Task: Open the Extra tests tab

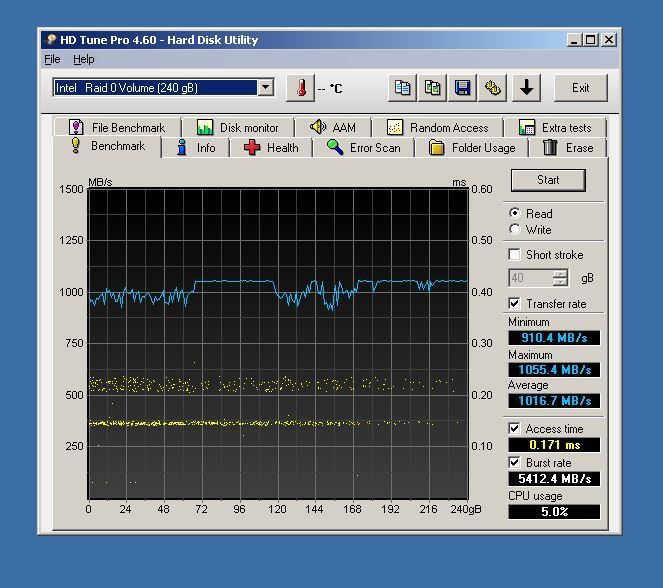Action: (x=555, y=127)
